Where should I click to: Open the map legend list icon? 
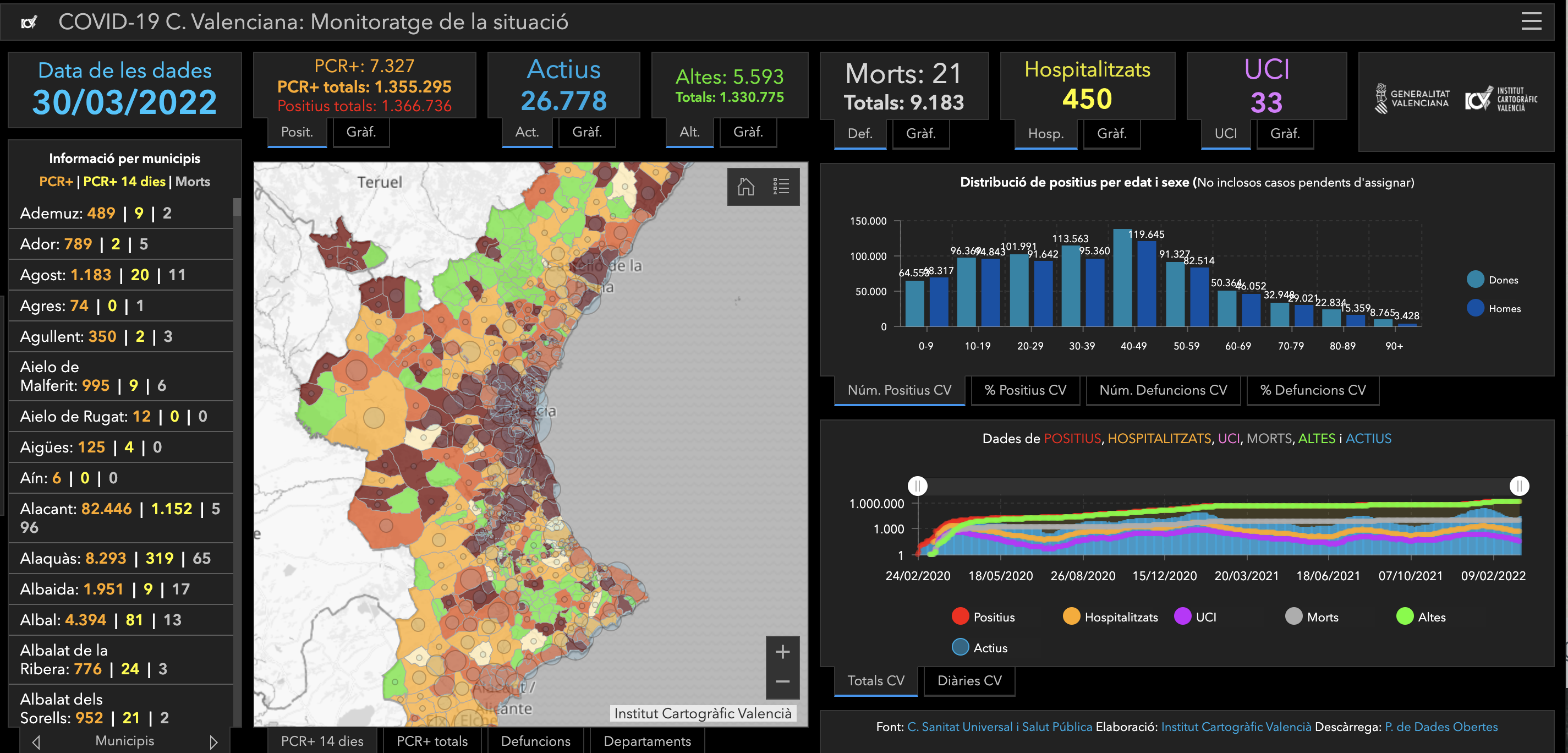(x=781, y=187)
